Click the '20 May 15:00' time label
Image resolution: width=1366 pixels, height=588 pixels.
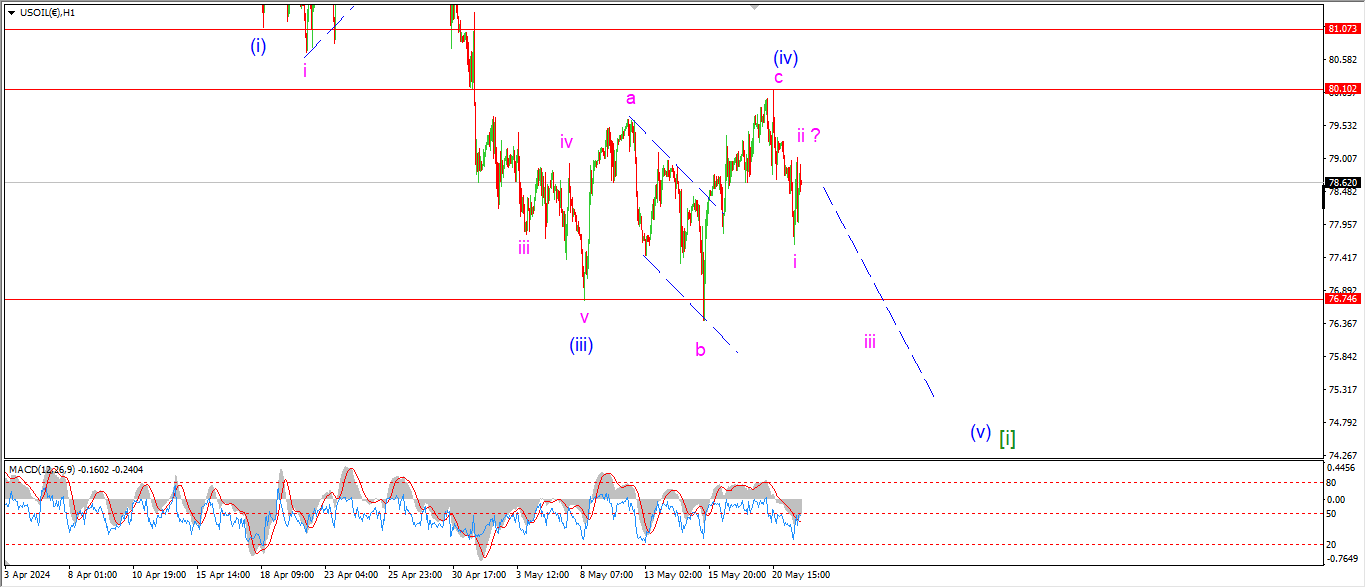[801, 575]
